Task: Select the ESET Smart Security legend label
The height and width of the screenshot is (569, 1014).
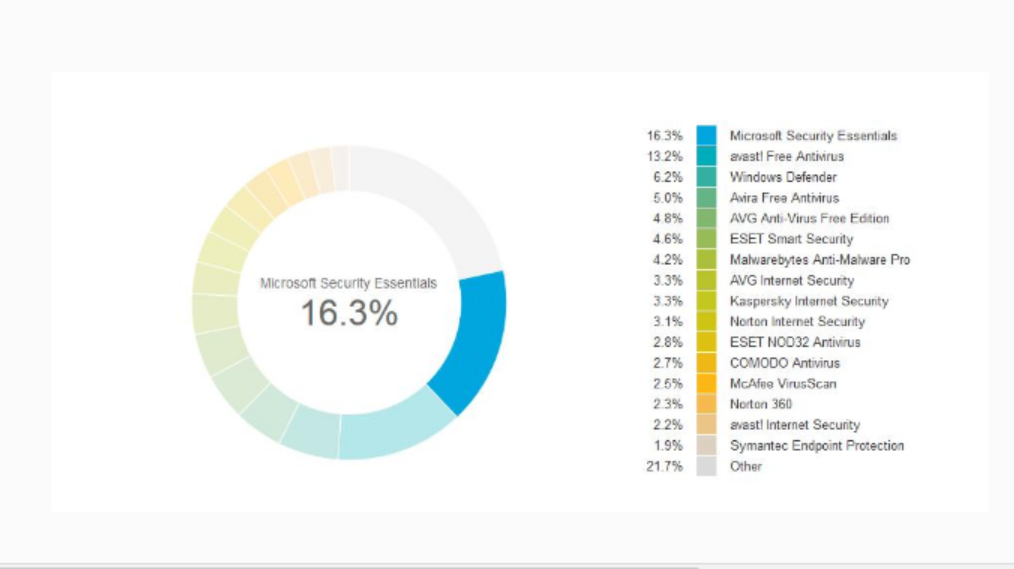Action: pyautogui.click(x=791, y=239)
